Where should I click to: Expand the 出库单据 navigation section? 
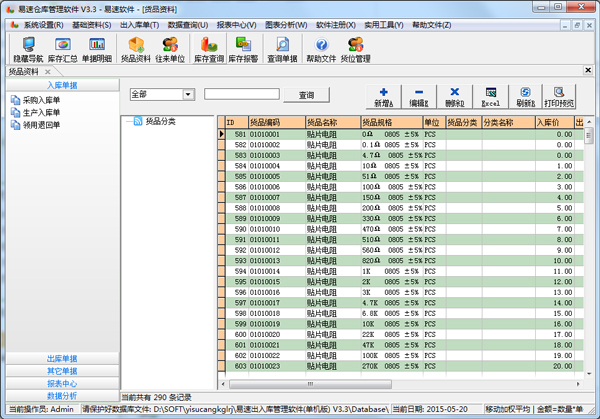point(62,358)
